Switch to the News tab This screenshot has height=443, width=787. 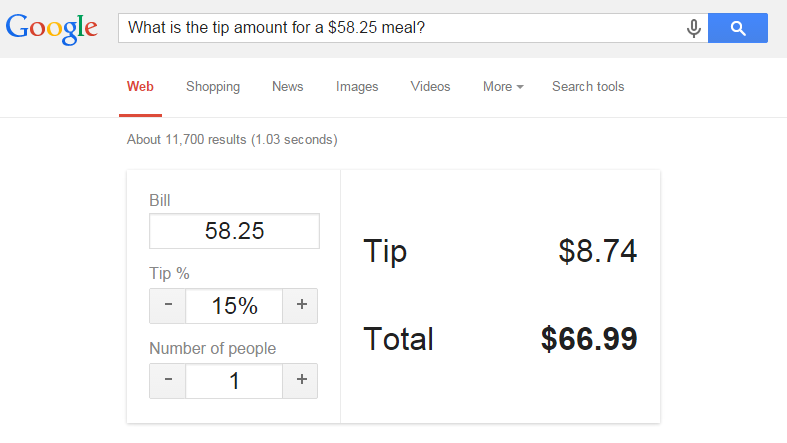[x=287, y=87]
